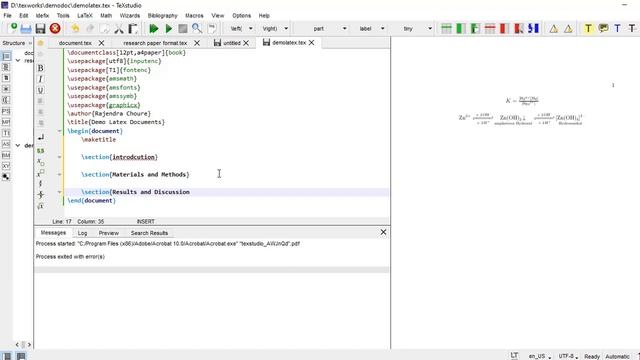
Task: Apply italic formatting with the I icon
Action: pos(40,79)
